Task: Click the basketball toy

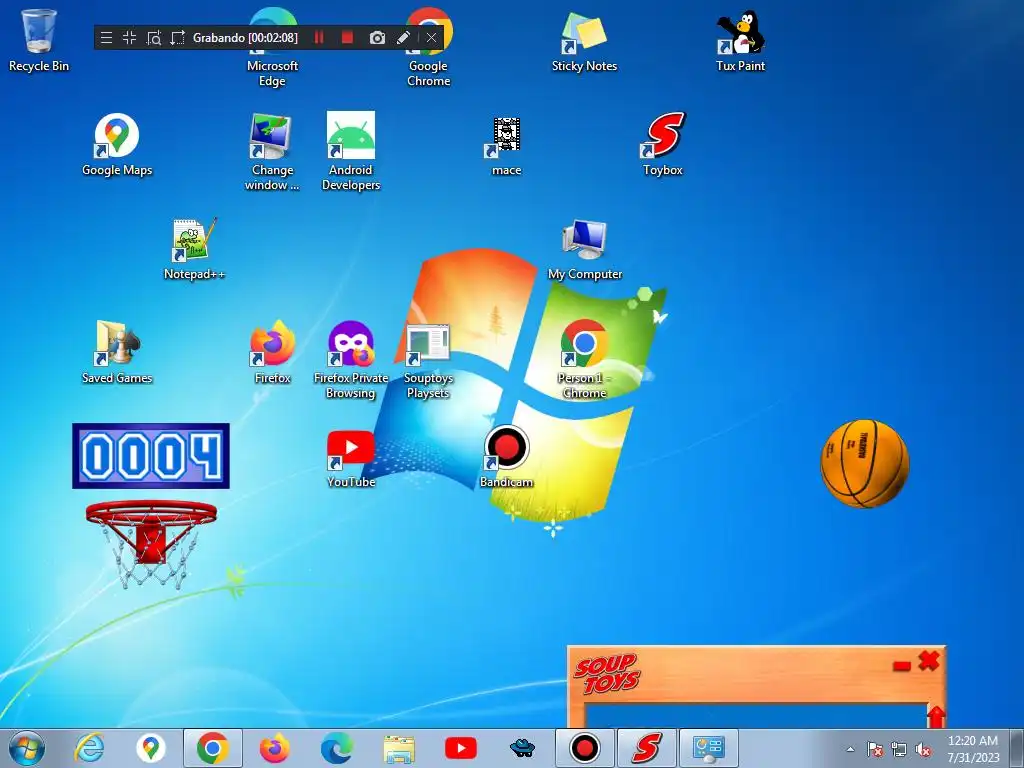Action: [x=865, y=464]
